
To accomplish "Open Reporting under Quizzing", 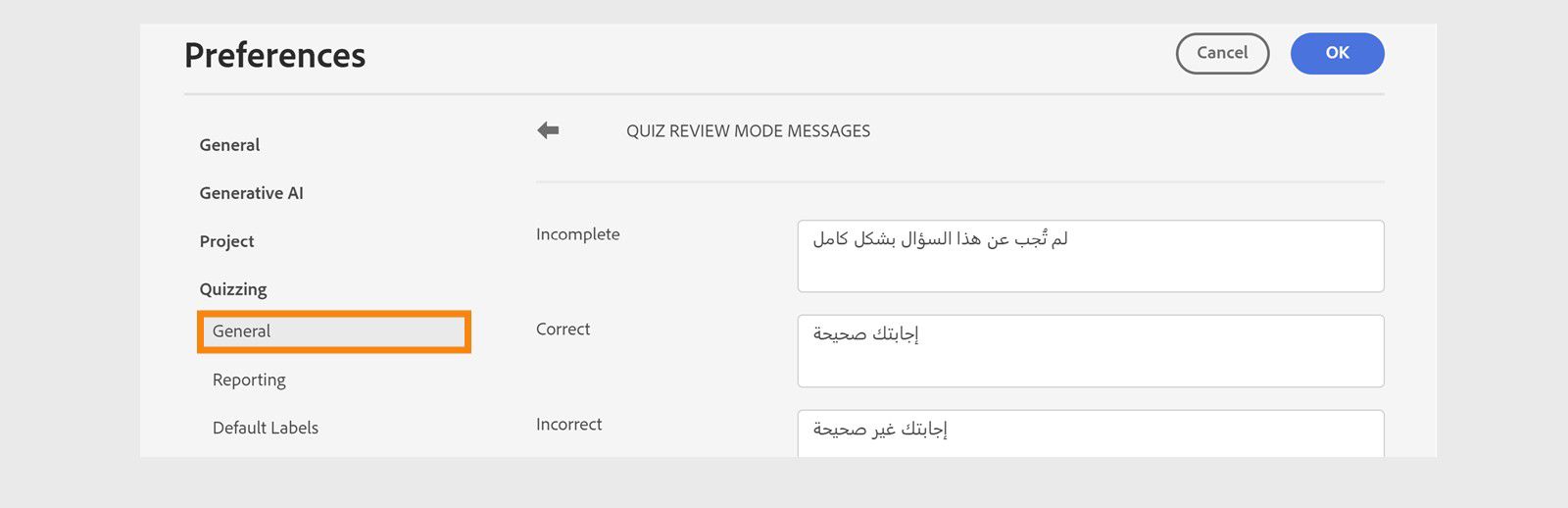I will pos(249,380).
